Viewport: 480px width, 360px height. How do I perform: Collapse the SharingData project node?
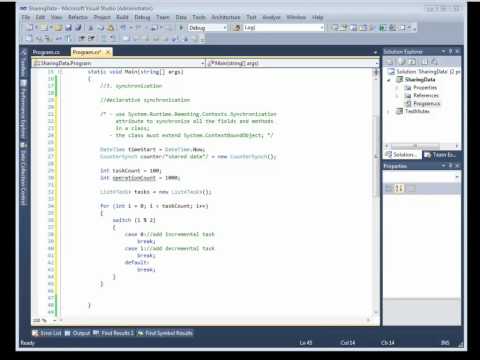click(389, 80)
